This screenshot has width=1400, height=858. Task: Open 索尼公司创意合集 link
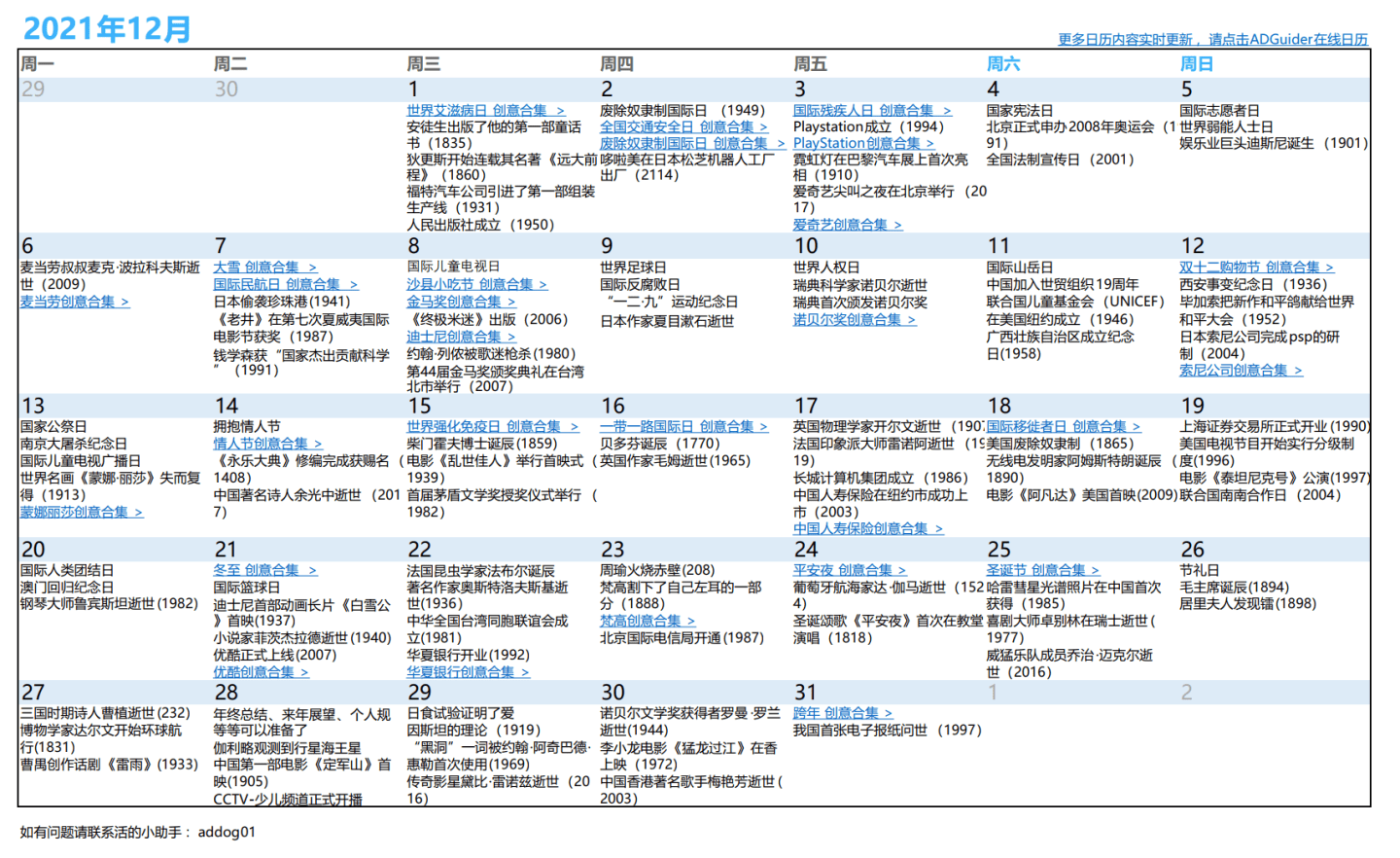tap(1241, 370)
